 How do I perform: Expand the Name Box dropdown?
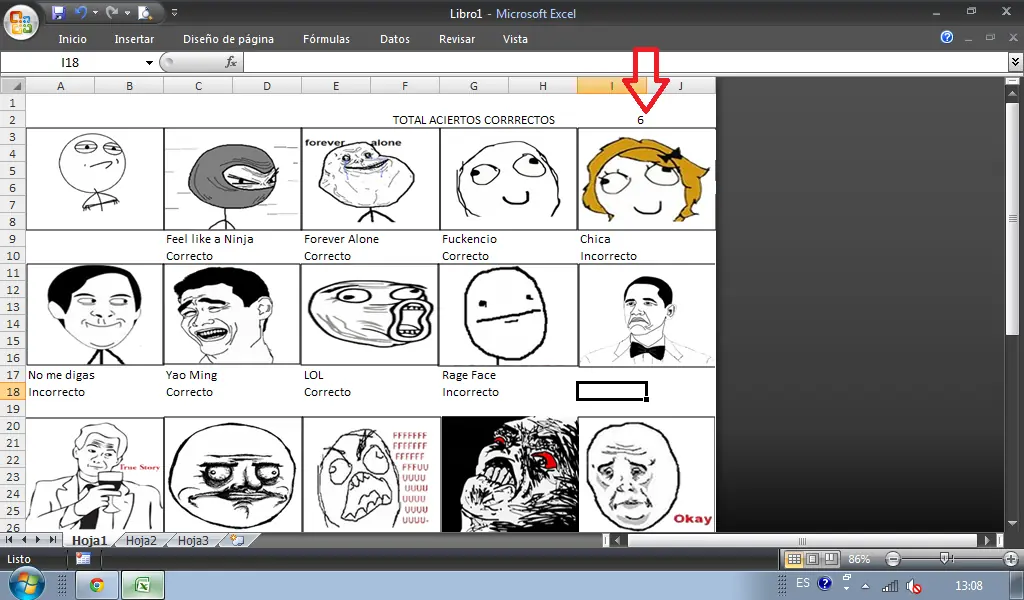(149, 63)
